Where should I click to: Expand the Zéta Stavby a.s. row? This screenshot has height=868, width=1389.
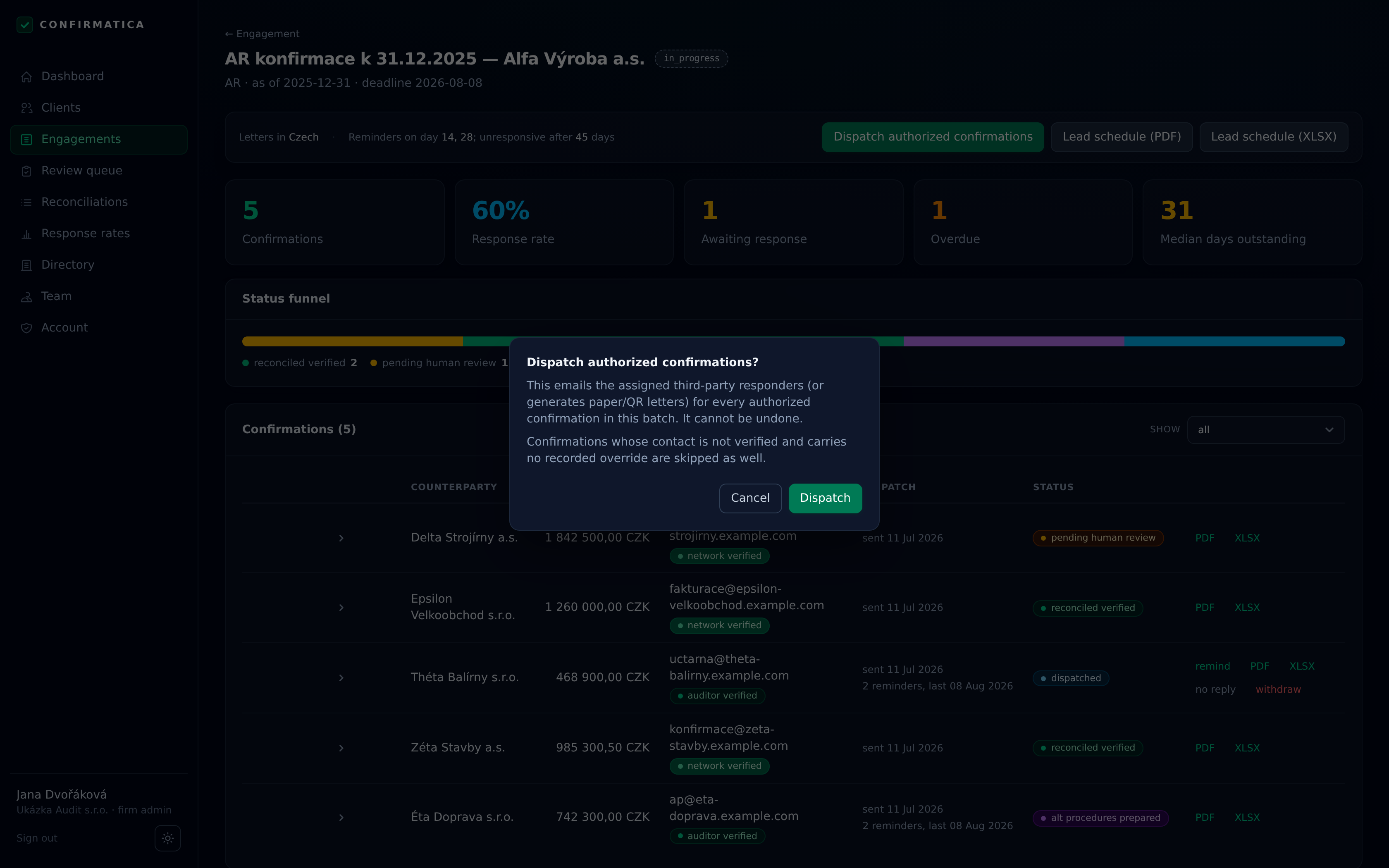tap(341, 748)
